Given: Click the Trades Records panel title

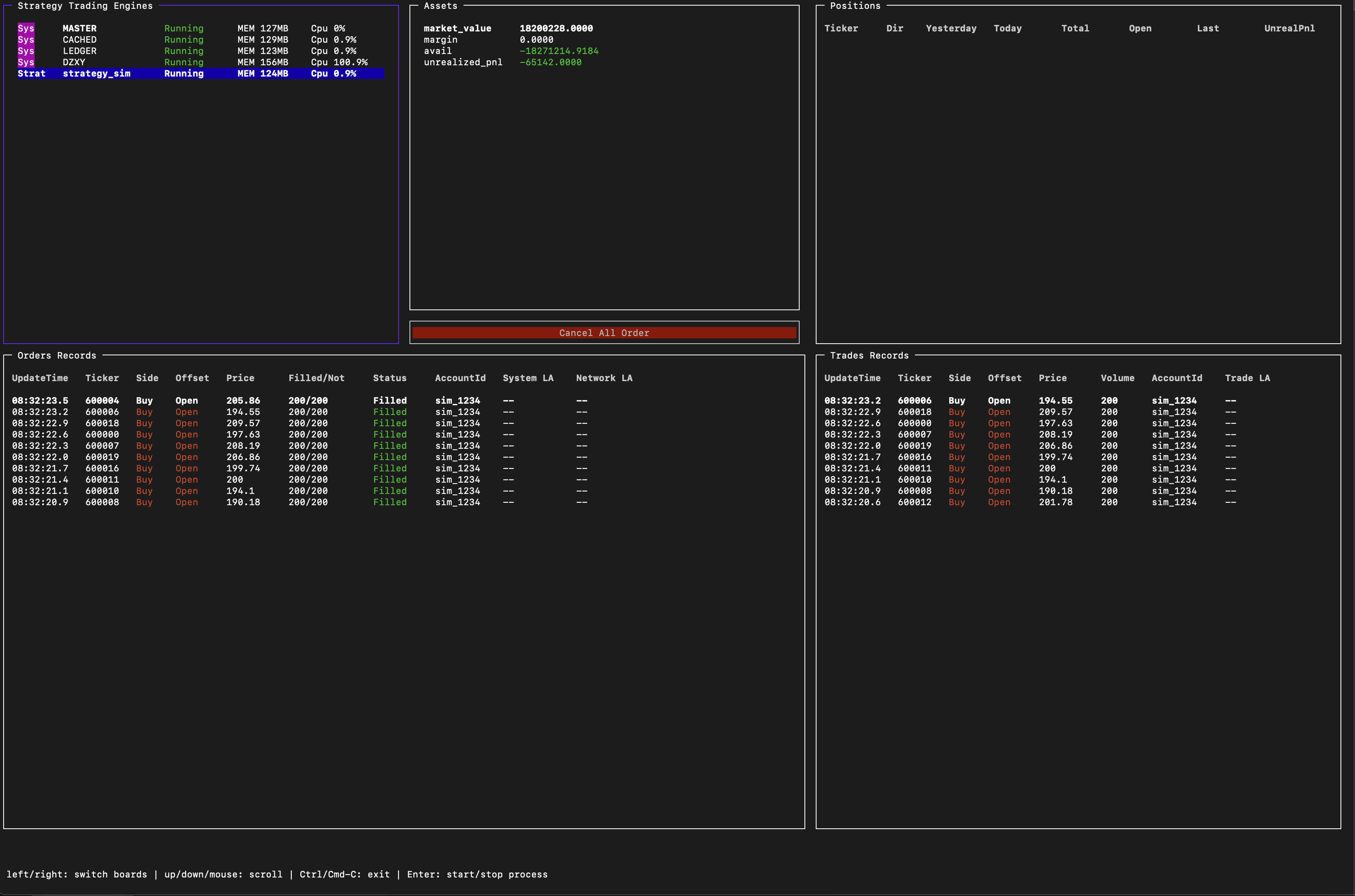Looking at the screenshot, I should [869, 355].
